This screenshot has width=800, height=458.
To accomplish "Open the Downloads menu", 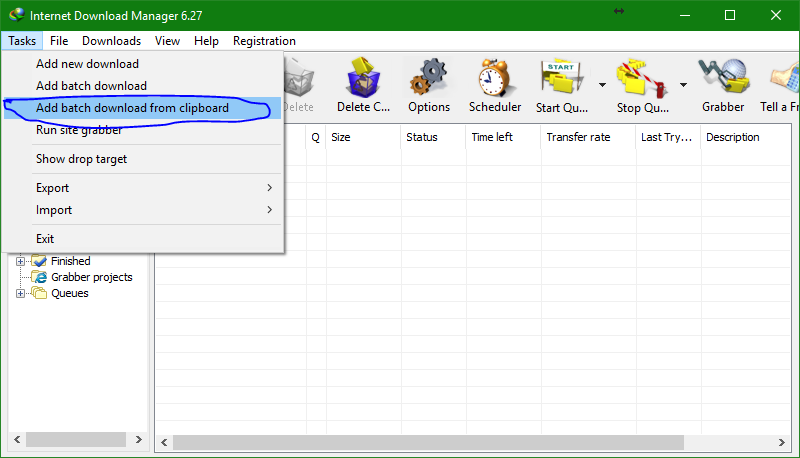I will click(111, 41).
